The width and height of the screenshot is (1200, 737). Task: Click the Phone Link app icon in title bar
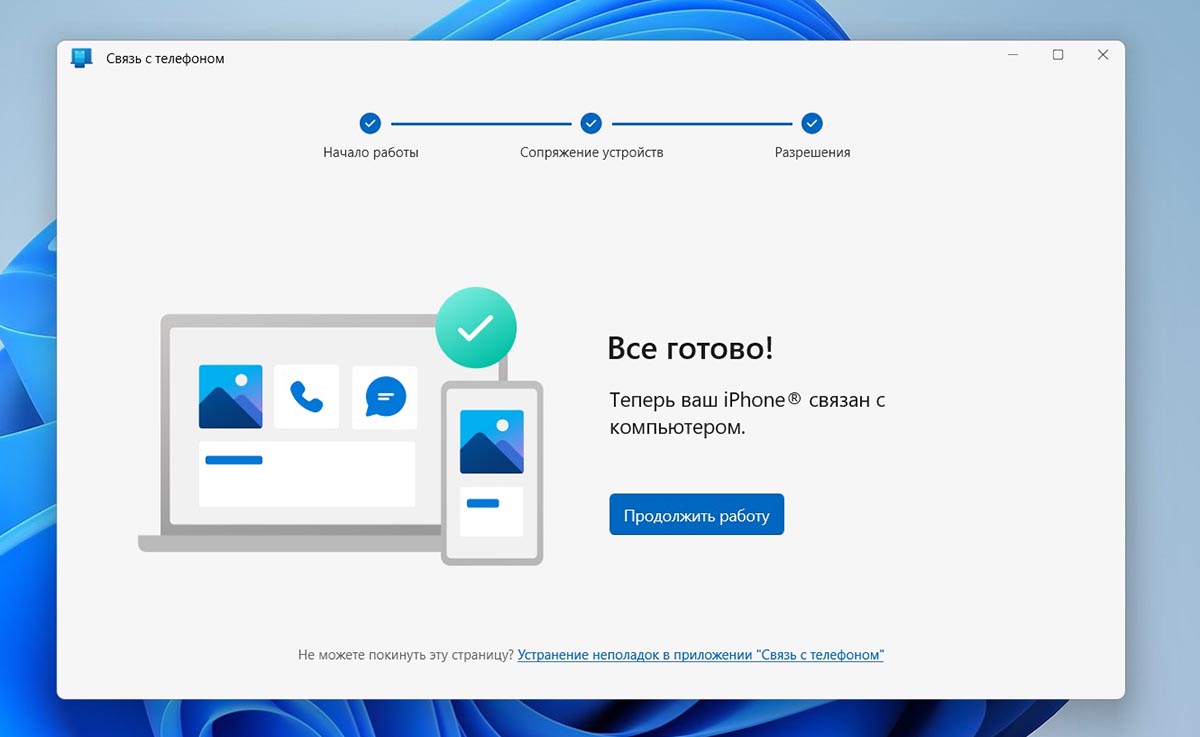click(x=82, y=58)
